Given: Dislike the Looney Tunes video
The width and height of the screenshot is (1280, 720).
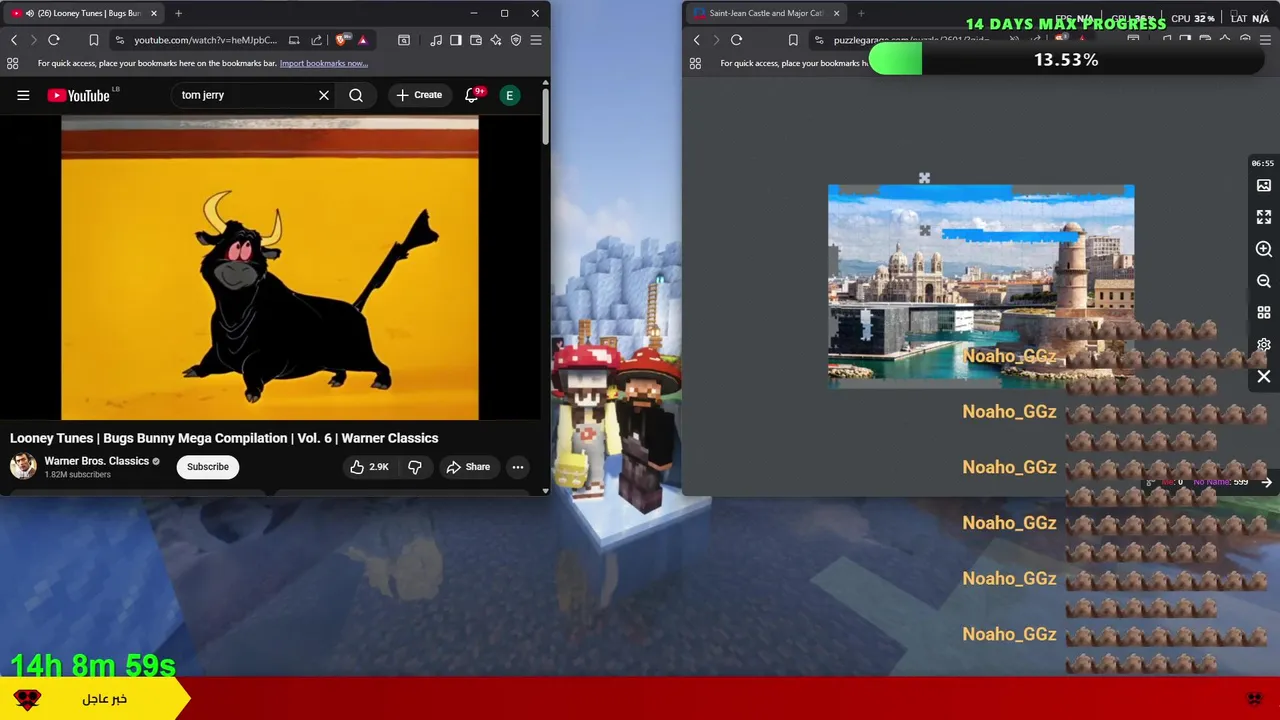Looking at the screenshot, I should [x=414, y=467].
